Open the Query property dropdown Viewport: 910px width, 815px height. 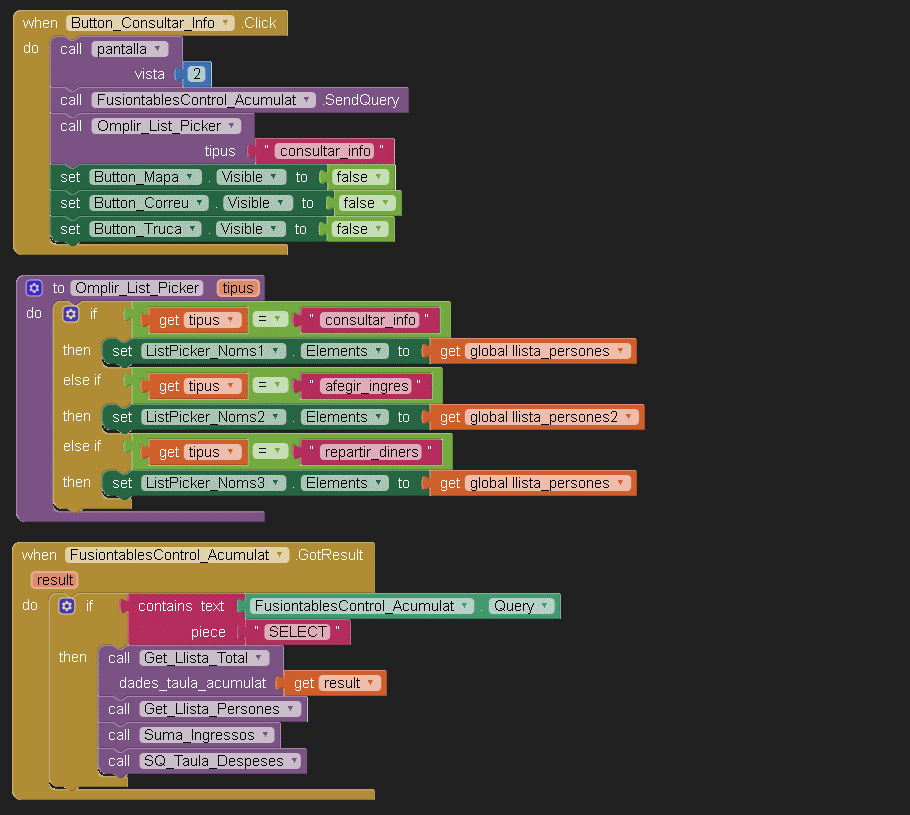click(x=545, y=606)
